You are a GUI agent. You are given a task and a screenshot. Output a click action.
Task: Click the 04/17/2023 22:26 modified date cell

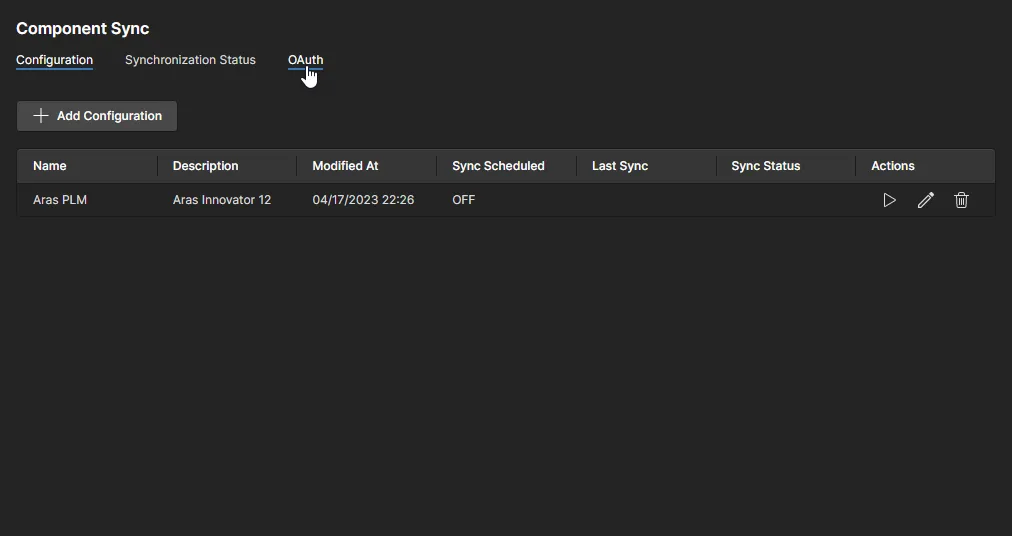point(363,200)
